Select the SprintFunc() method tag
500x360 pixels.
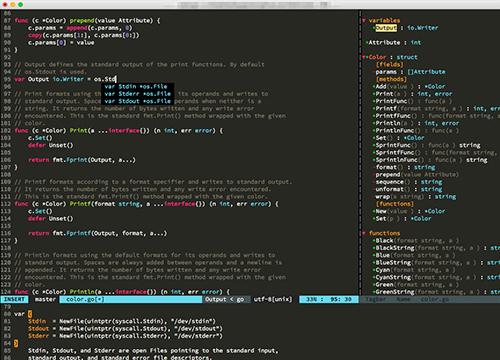(428, 145)
